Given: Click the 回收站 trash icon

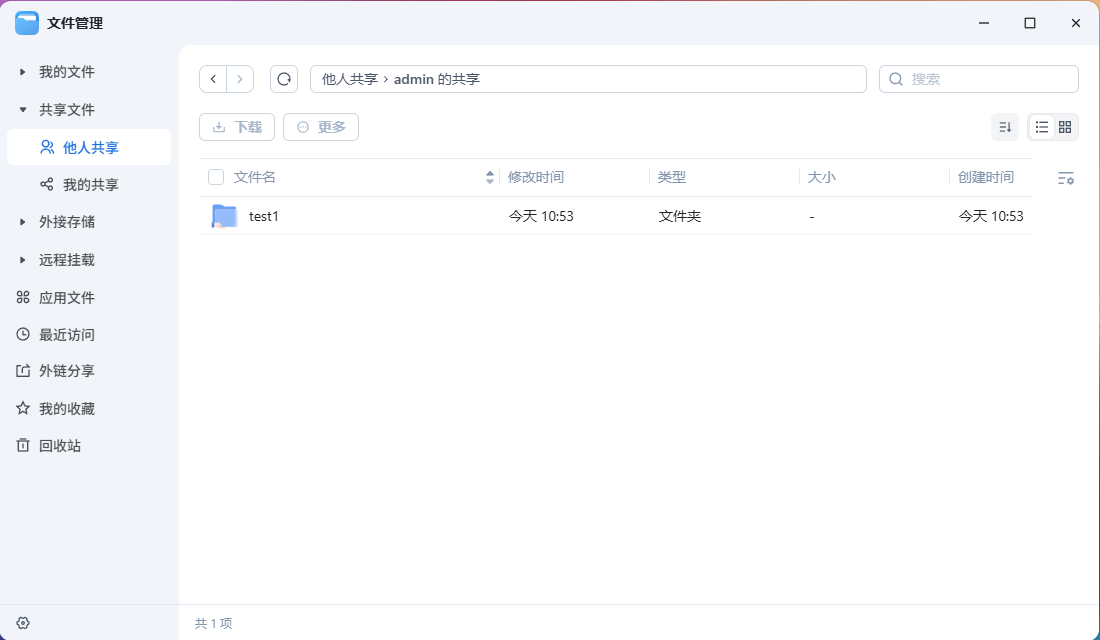Looking at the screenshot, I should pos(23,446).
